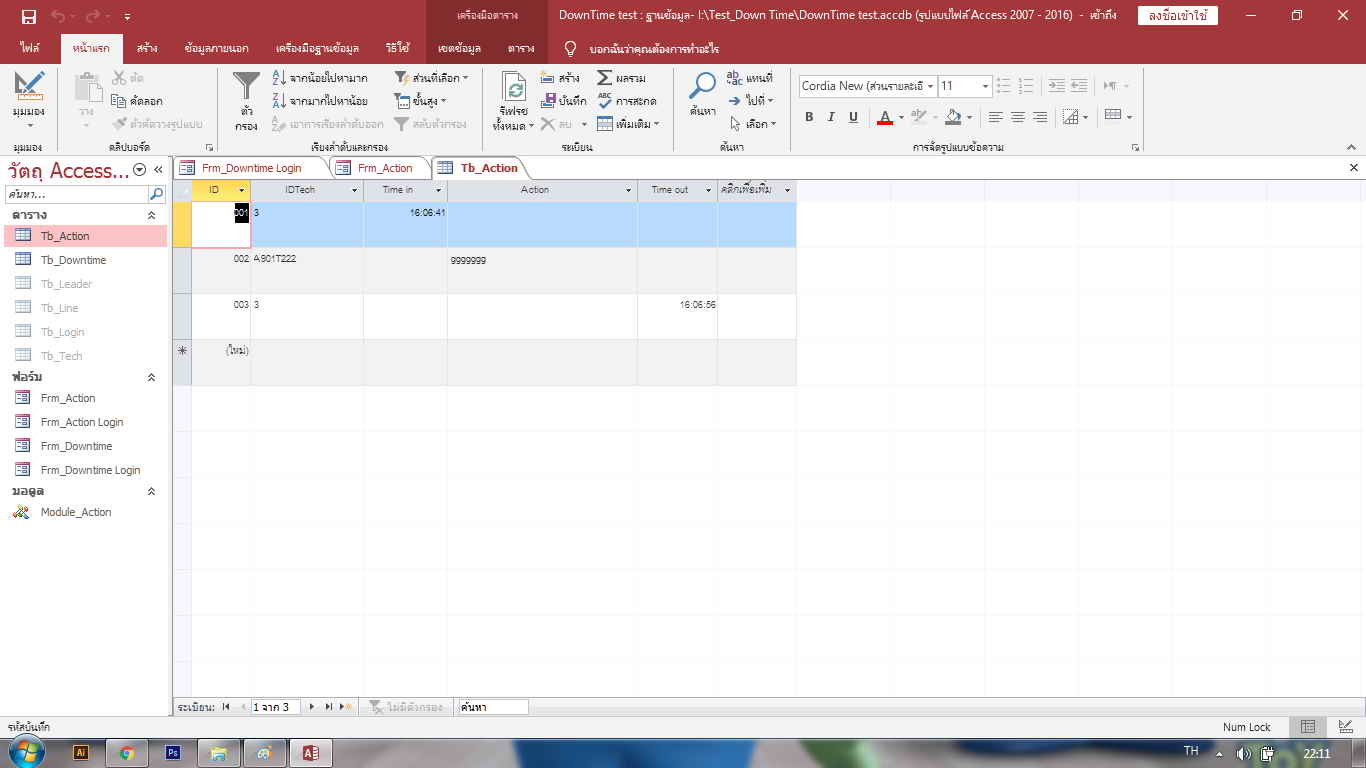Click Totals sigma (ผลรวม) icon
This screenshot has height=768, width=1366.
[605, 78]
